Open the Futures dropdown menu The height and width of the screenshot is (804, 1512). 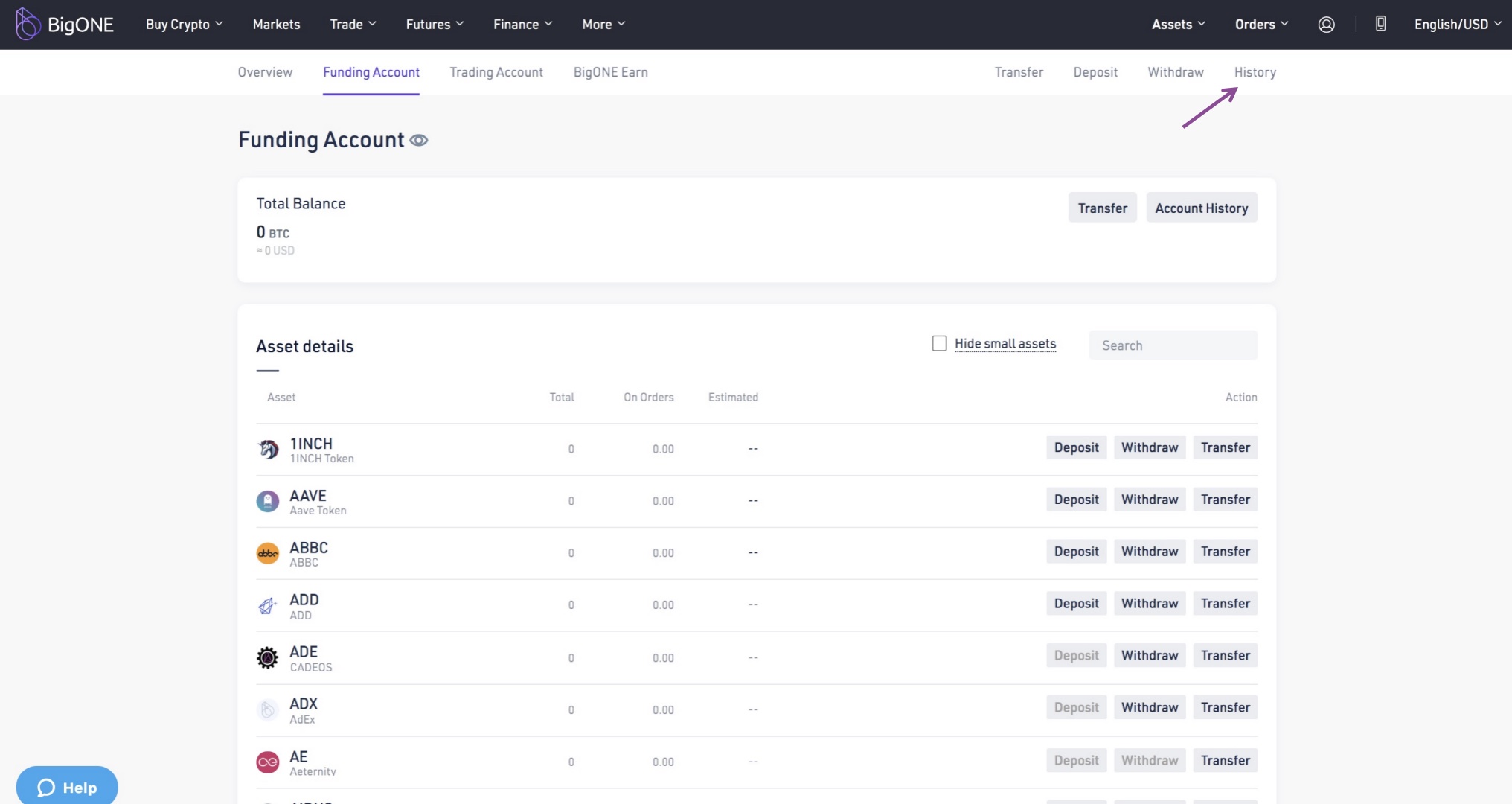(x=435, y=25)
